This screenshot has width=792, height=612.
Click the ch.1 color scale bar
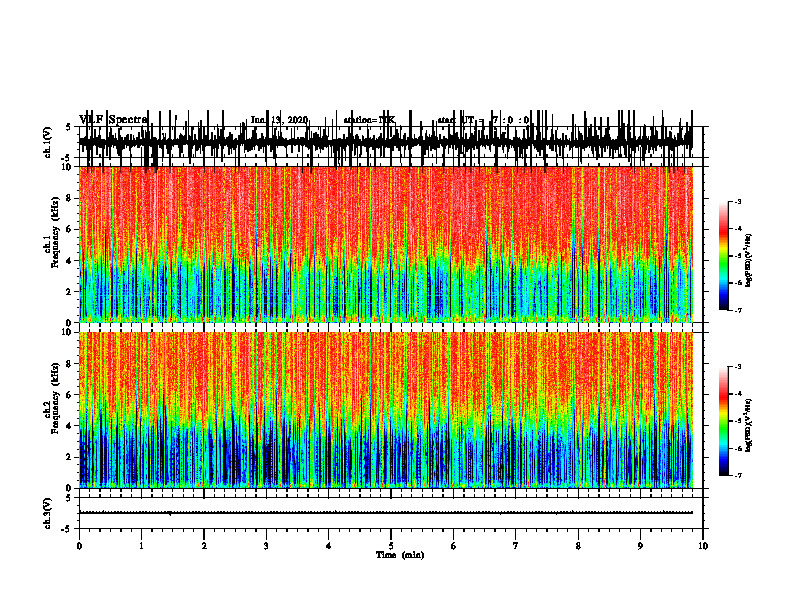[724, 256]
